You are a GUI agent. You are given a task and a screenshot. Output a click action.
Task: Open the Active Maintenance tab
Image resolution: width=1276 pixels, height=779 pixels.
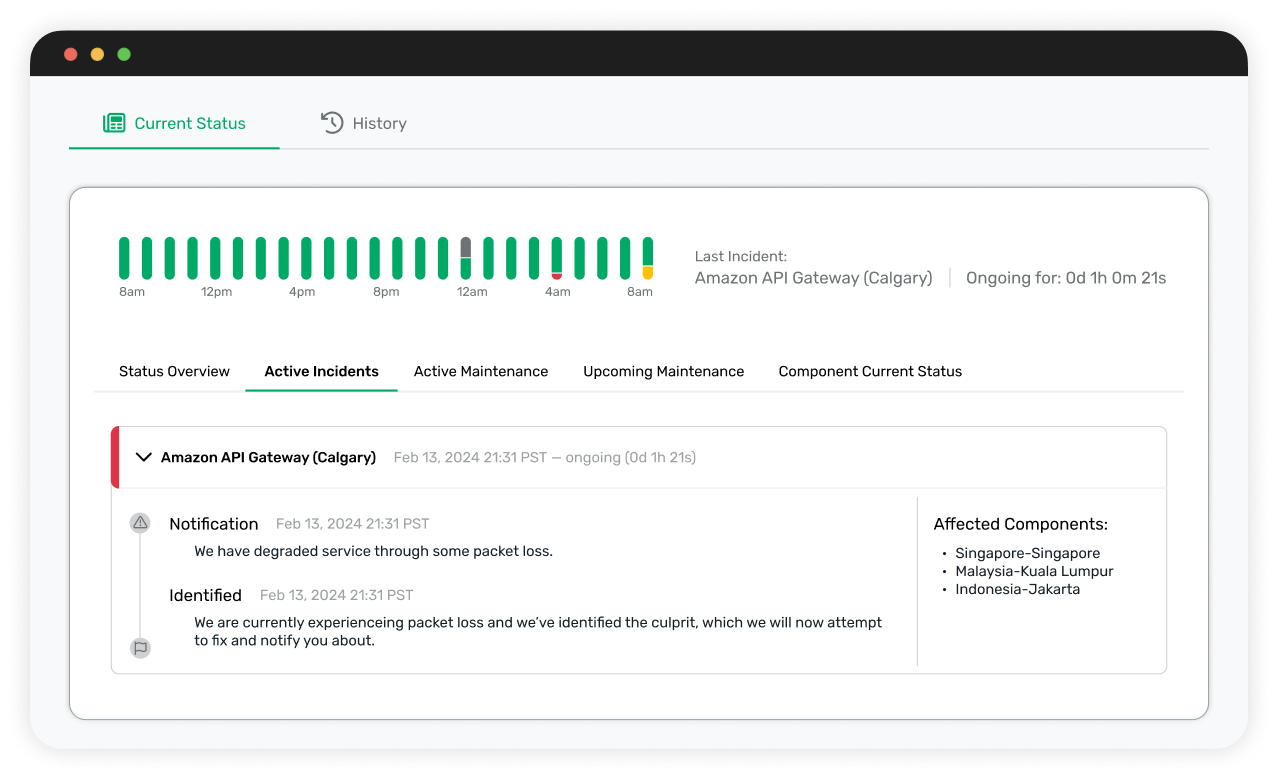click(x=481, y=371)
